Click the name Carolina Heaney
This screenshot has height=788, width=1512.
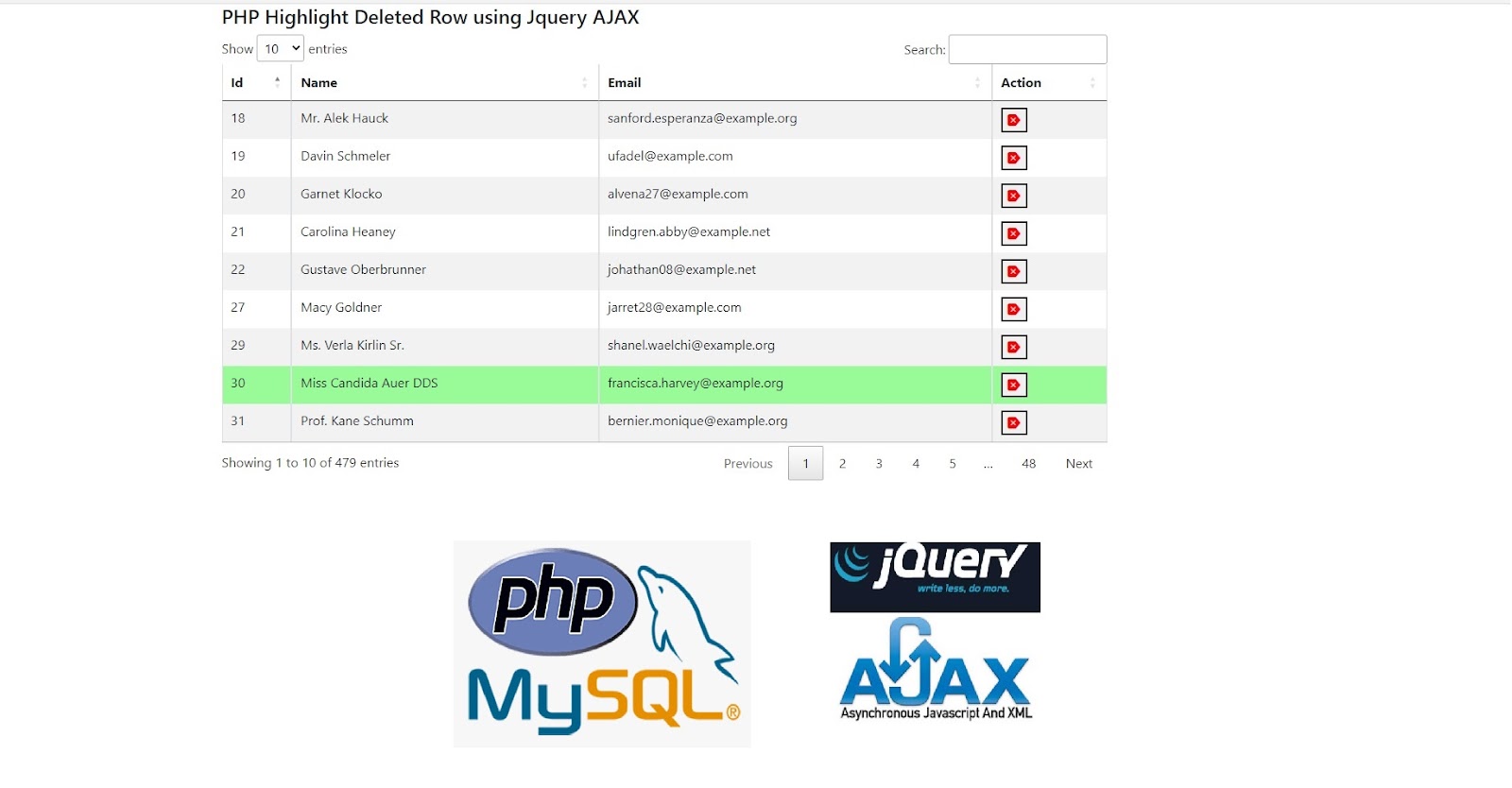point(348,231)
